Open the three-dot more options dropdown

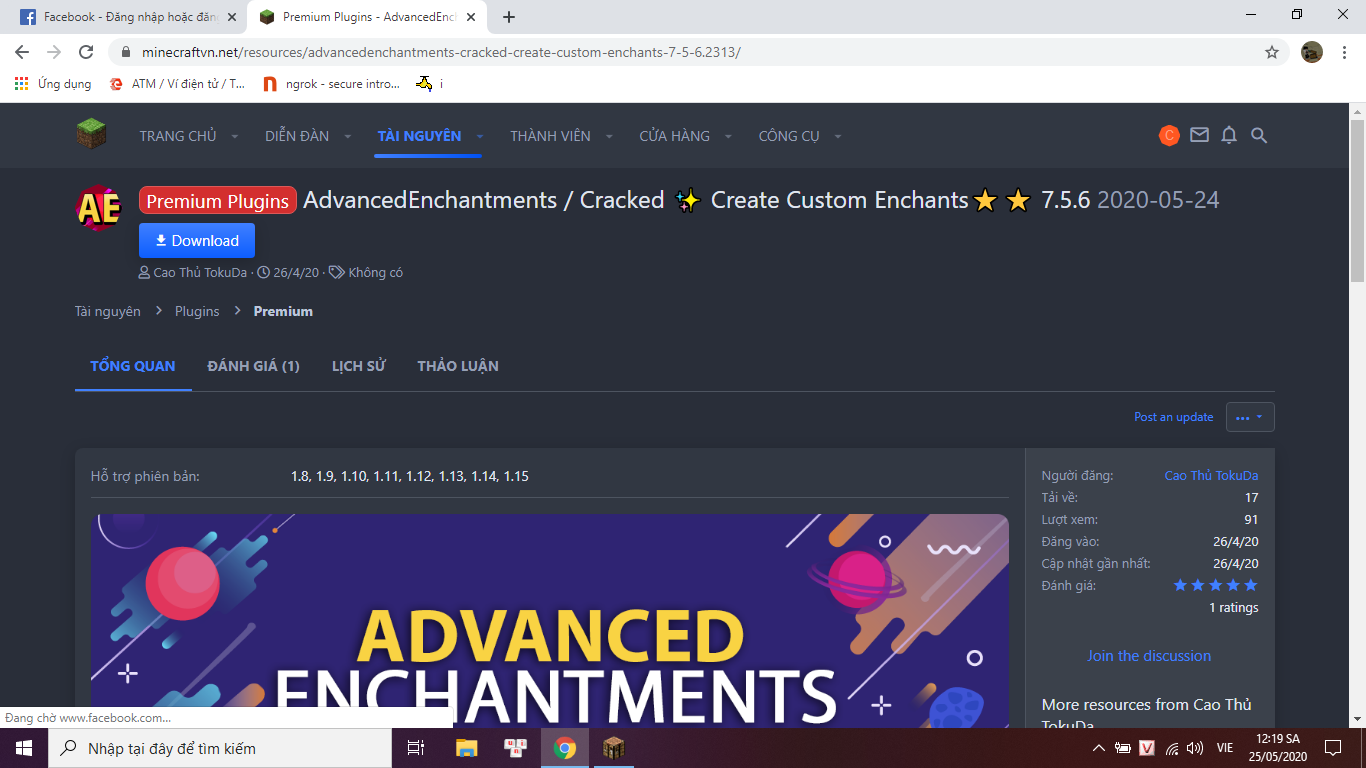(x=1250, y=417)
